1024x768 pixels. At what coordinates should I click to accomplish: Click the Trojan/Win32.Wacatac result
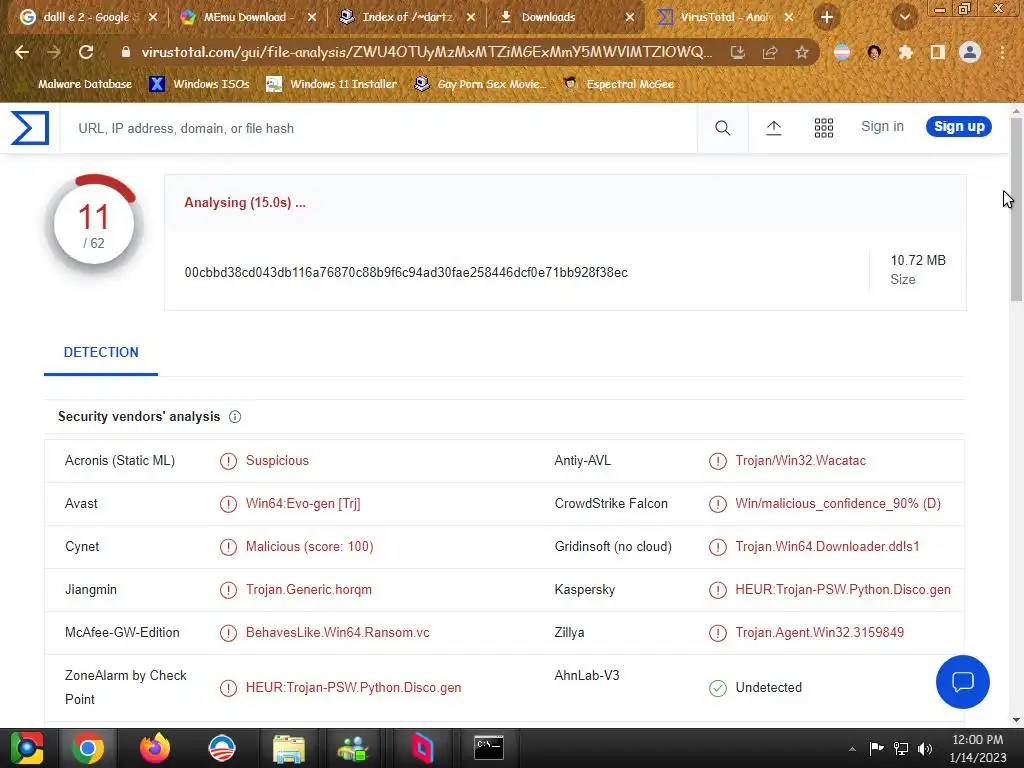800,460
